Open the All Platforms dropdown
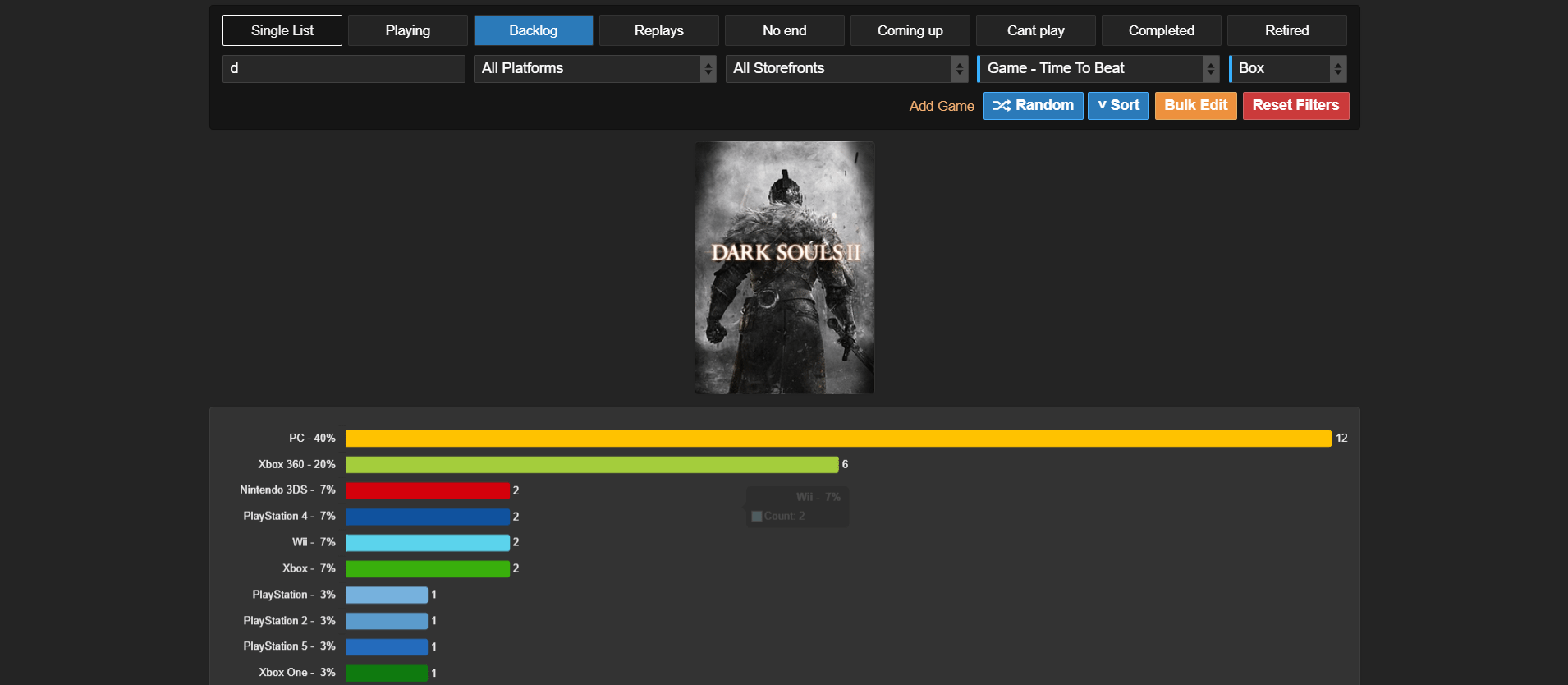This screenshot has width=1568, height=685. coord(594,69)
